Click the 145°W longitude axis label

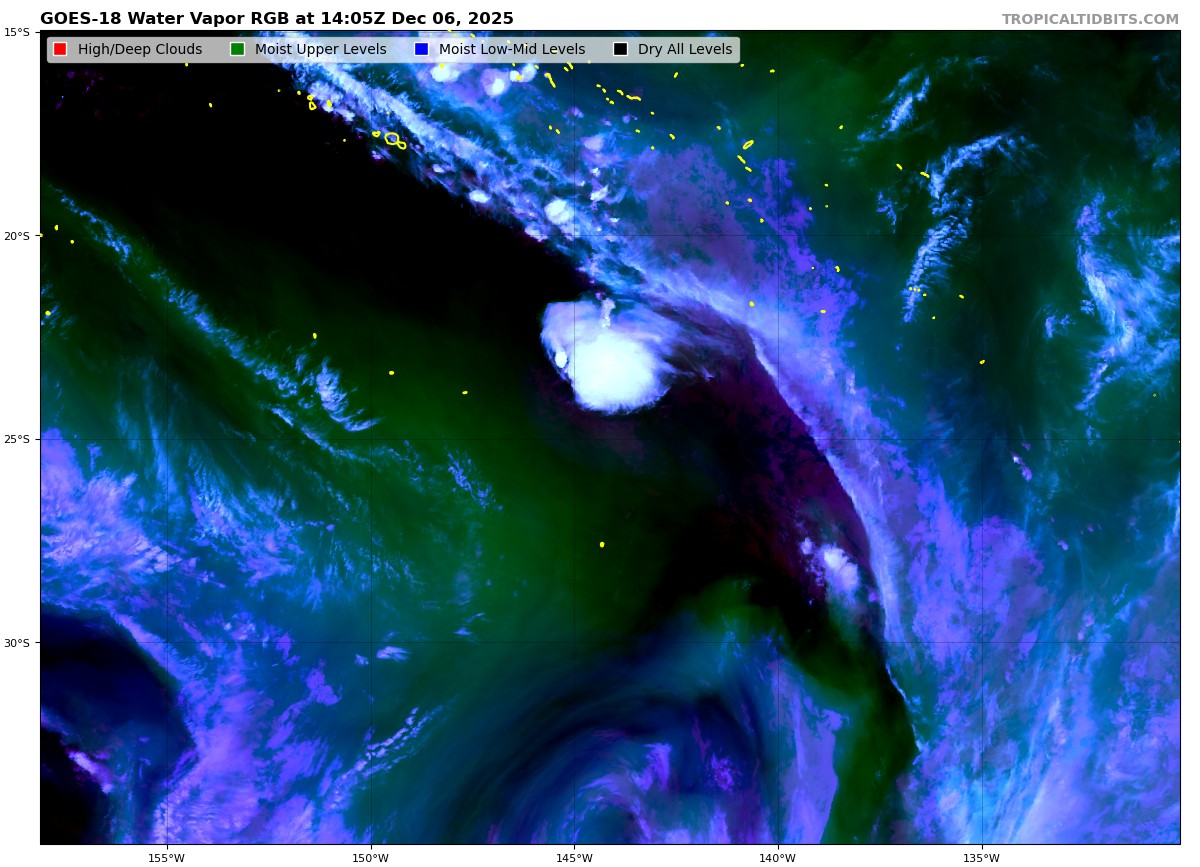point(574,858)
